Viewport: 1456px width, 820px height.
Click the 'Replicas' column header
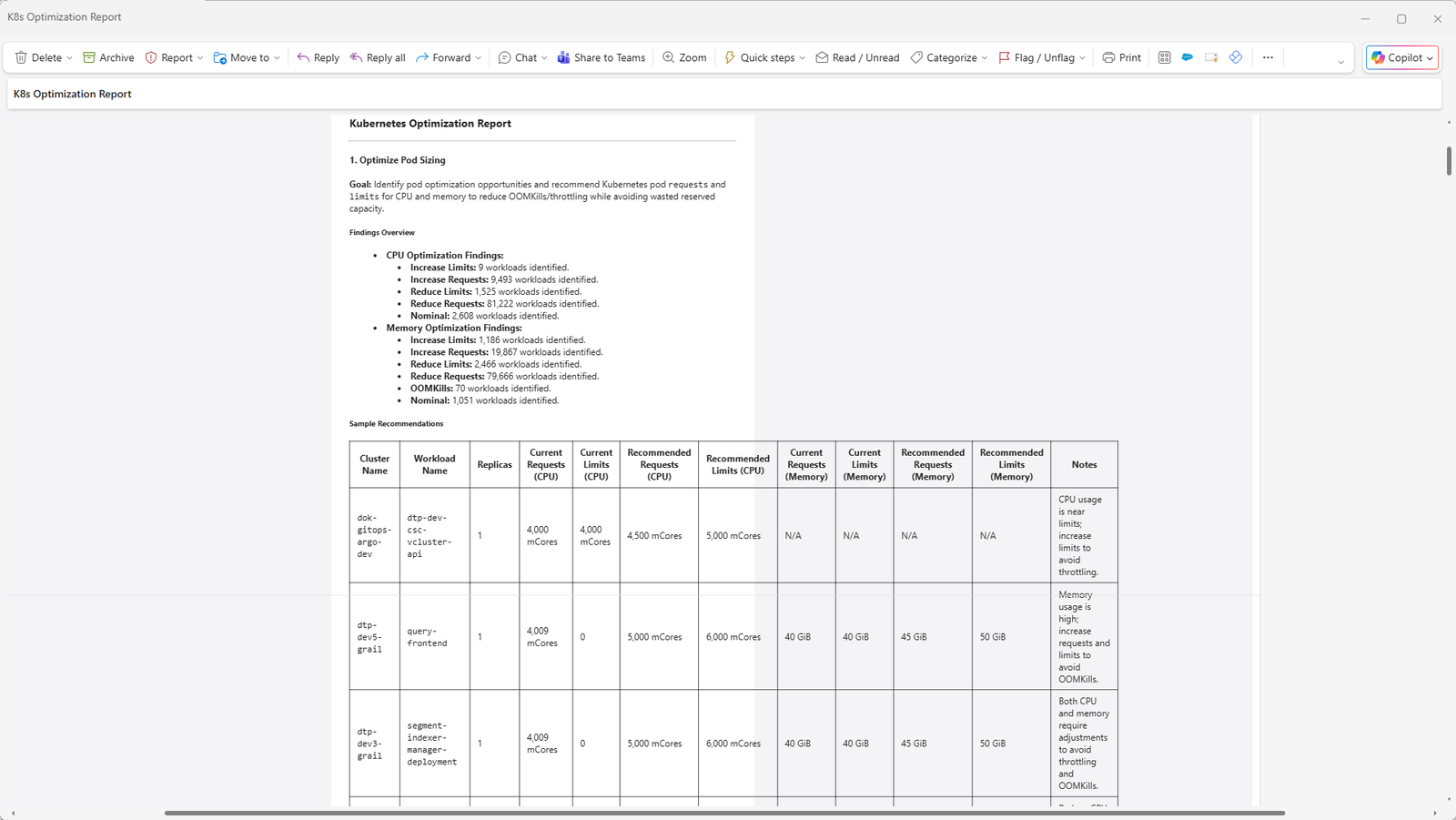495,465
